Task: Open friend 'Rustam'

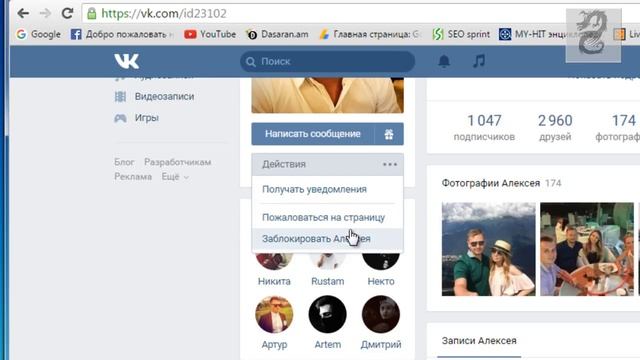Action: point(327,281)
